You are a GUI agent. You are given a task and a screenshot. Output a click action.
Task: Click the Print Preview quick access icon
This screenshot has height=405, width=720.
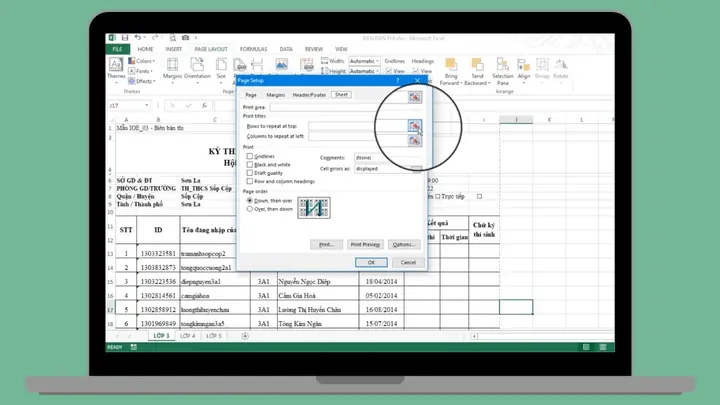pos(173,38)
